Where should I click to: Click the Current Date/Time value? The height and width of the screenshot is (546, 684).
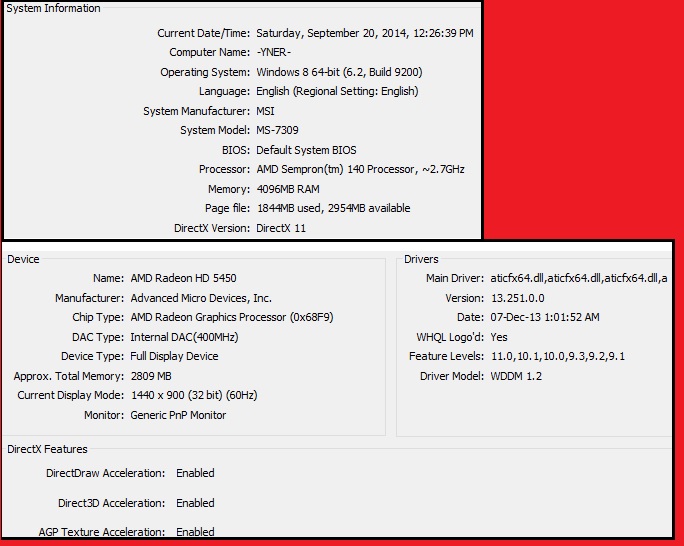click(364, 33)
